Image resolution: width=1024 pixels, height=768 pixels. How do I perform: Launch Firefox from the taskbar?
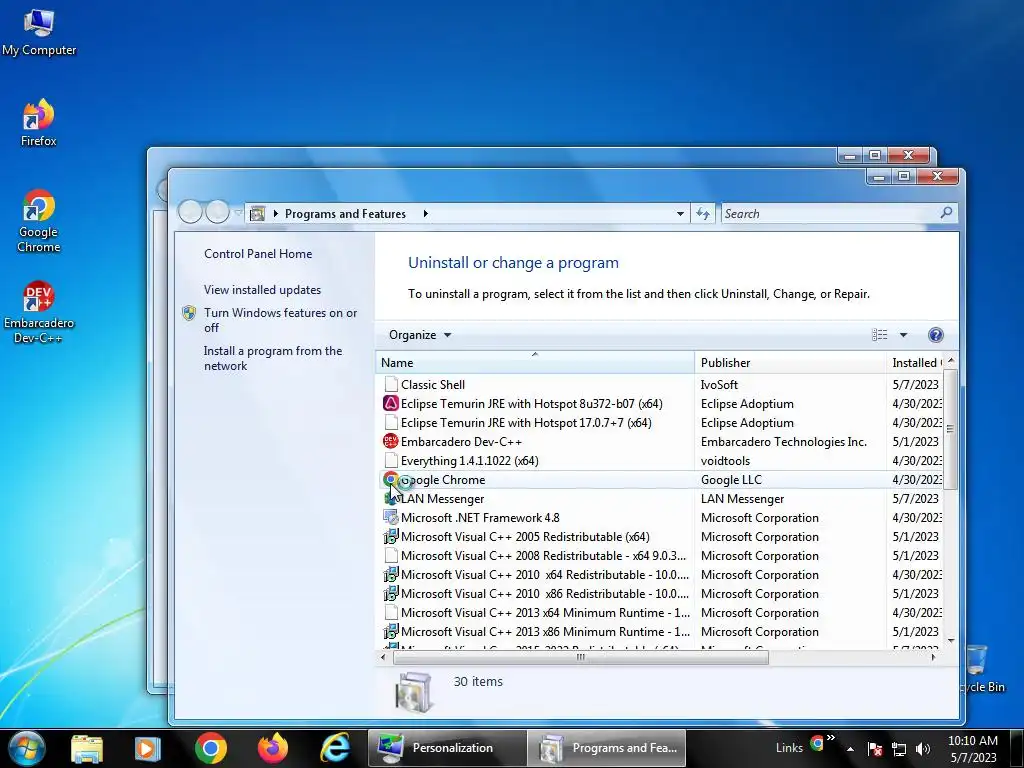click(273, 748)
